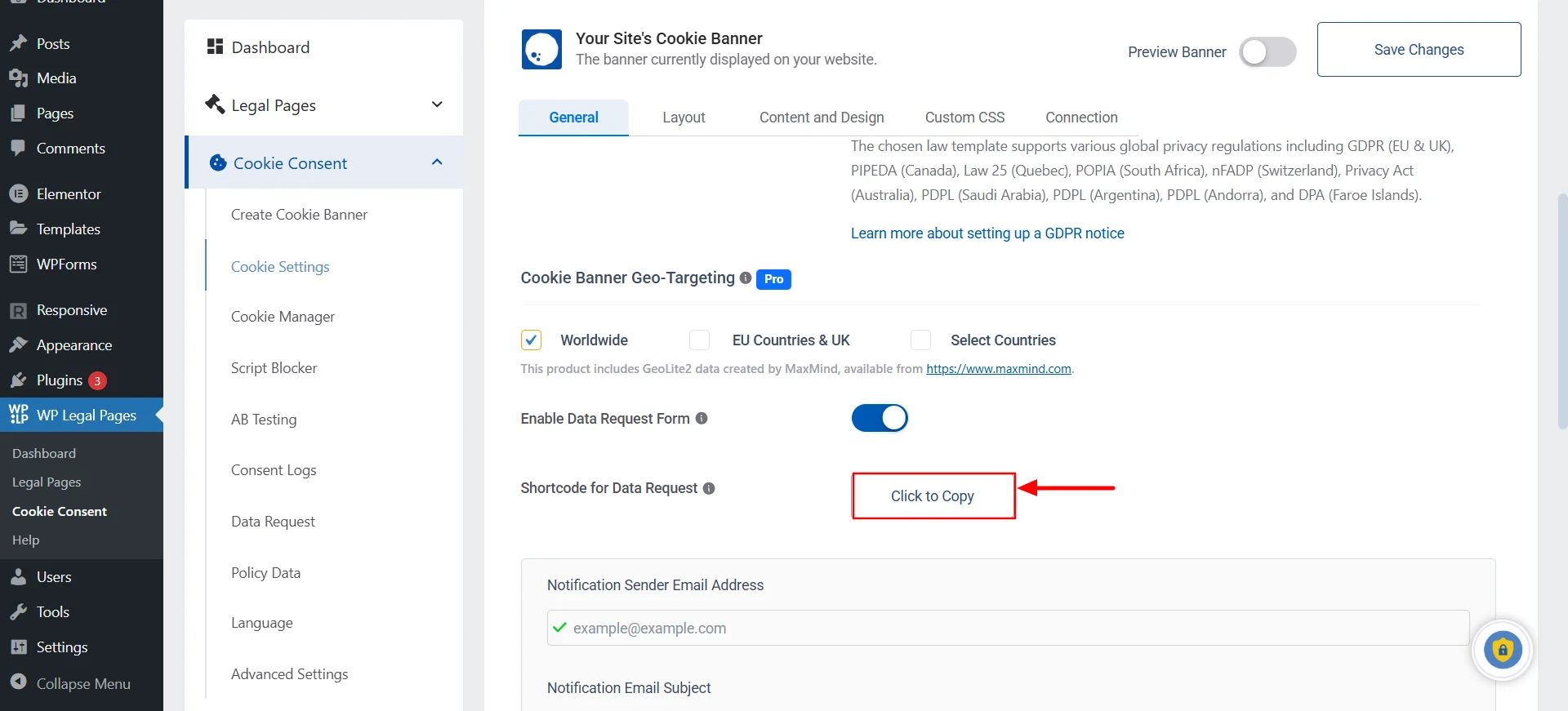The height and width of the screenshot is (711, 1568).
Task: Open Consent Logs menu item
Action: pos(274,470)
